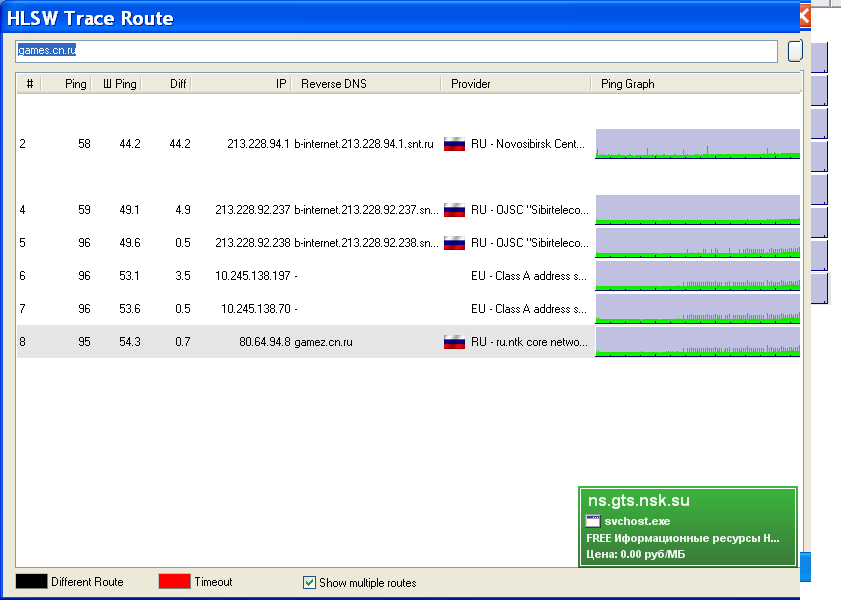
Task: Click the black Different Route color swatch
Action: pyautogui.click(x=30, y=582)
